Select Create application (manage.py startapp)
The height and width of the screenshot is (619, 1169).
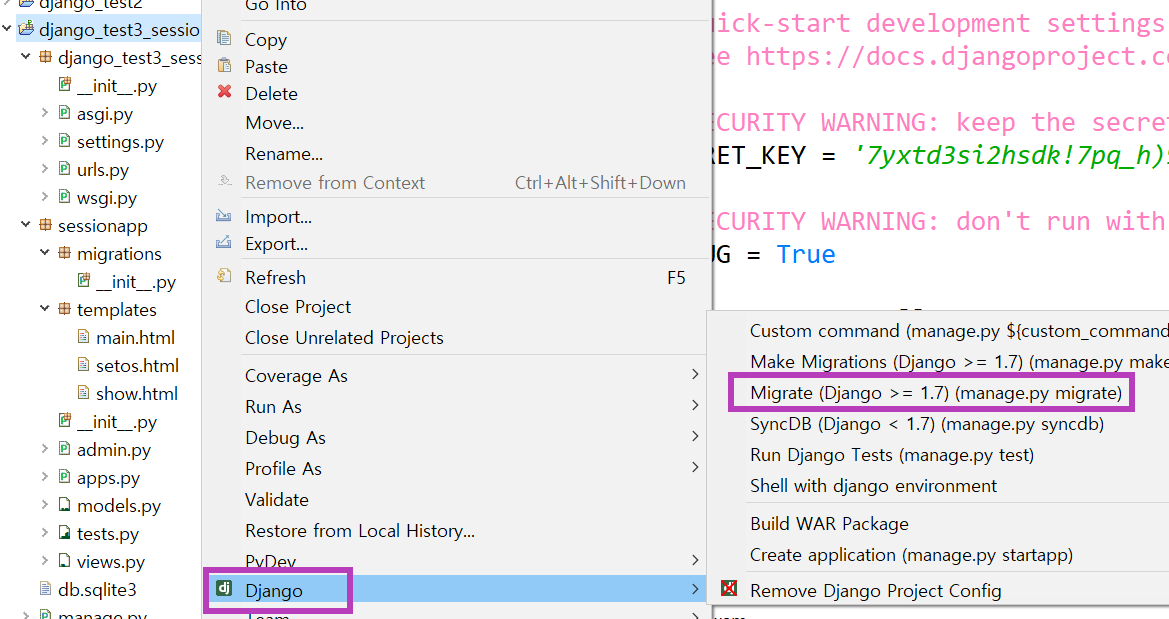(x=911, y=555)
